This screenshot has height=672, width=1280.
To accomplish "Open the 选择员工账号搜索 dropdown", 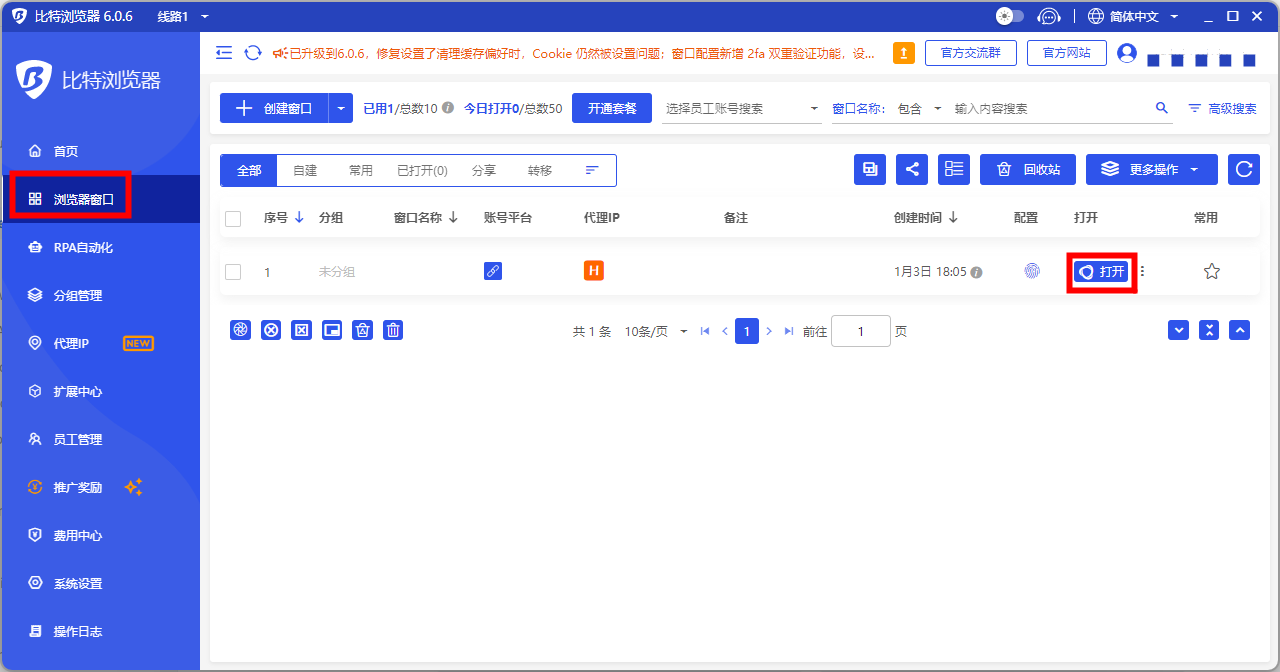I will pos(742,108).
